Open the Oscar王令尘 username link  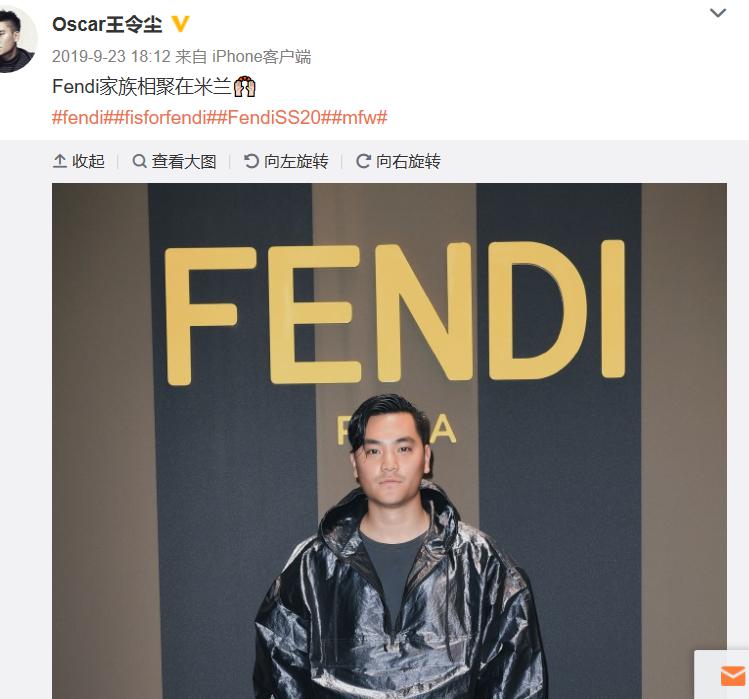[x=107, y=24]
